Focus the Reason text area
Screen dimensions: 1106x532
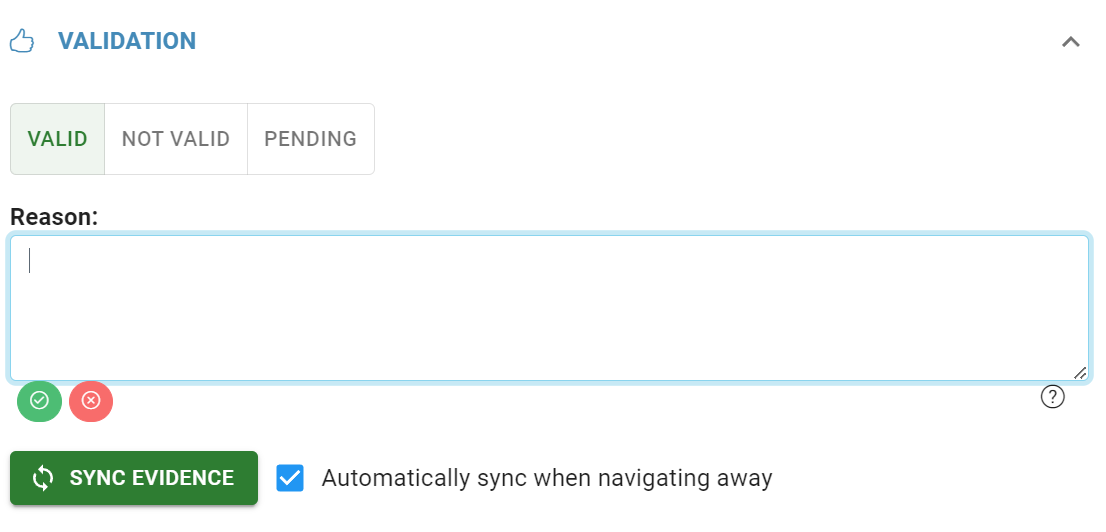pyautogui.click(x=549, y=308)
